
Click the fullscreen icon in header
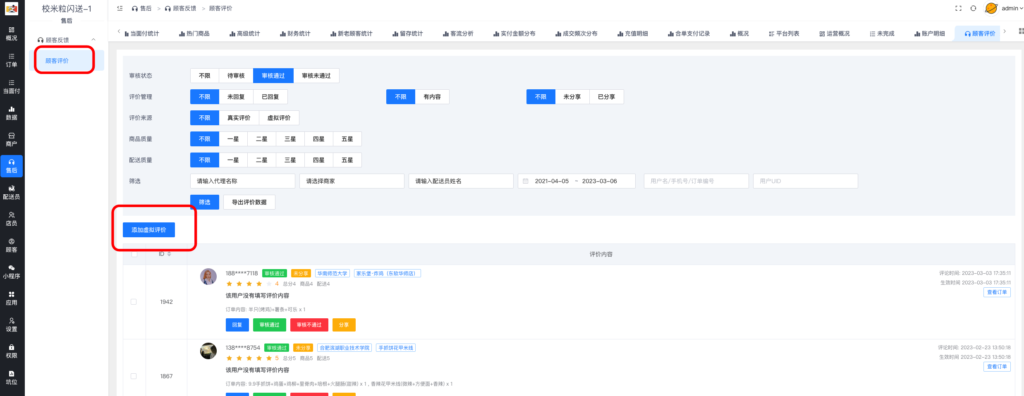[959, 8]
